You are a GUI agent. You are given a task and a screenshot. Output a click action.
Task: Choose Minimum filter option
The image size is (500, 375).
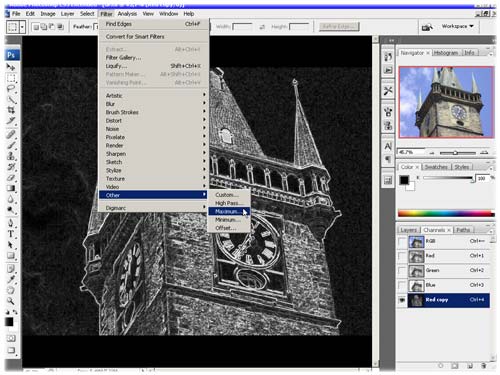(229, 220)
